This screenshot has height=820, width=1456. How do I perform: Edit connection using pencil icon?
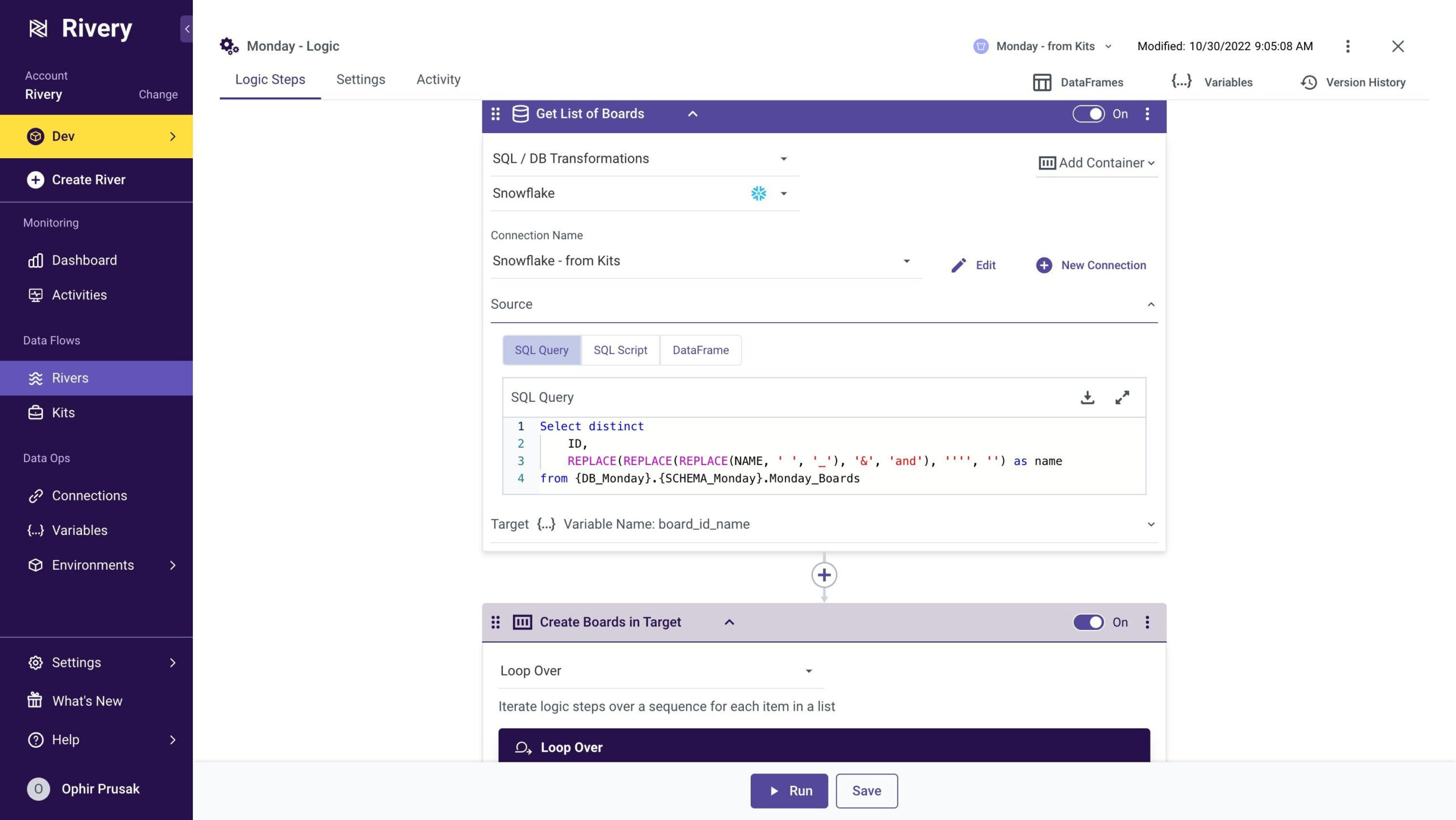click(x=959, y=265)
